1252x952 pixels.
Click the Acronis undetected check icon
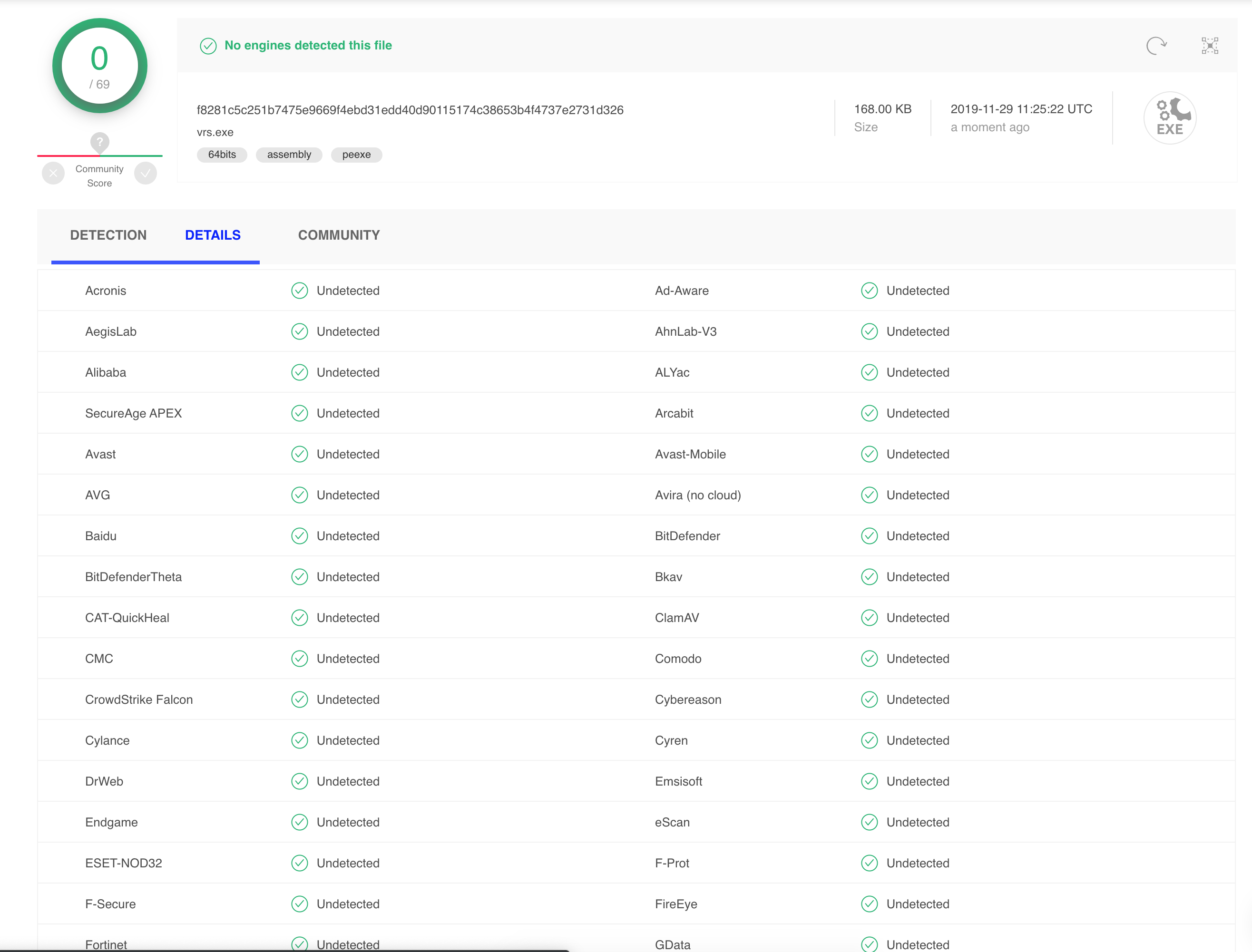299,291
